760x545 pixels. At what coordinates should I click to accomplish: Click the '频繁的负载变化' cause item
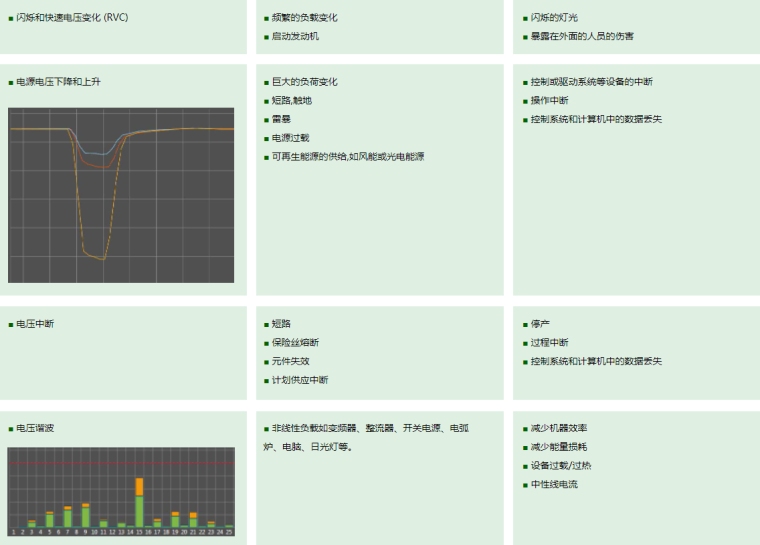click(304, 18)
